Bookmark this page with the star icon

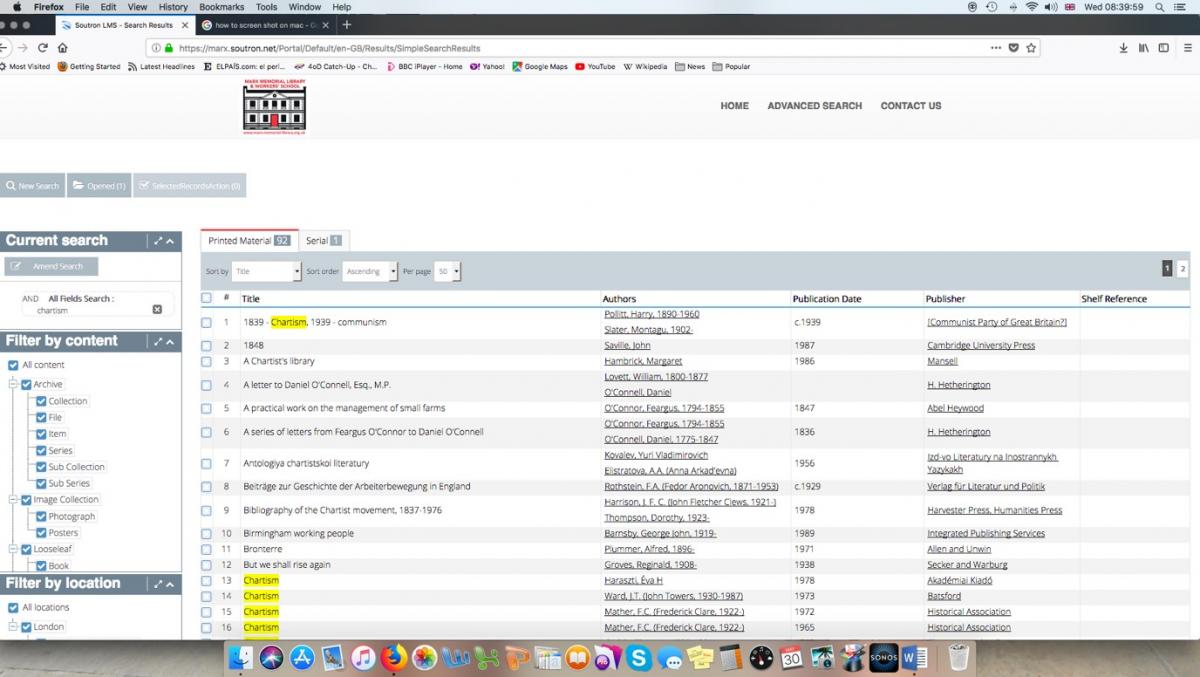[x=1031, y=47]
